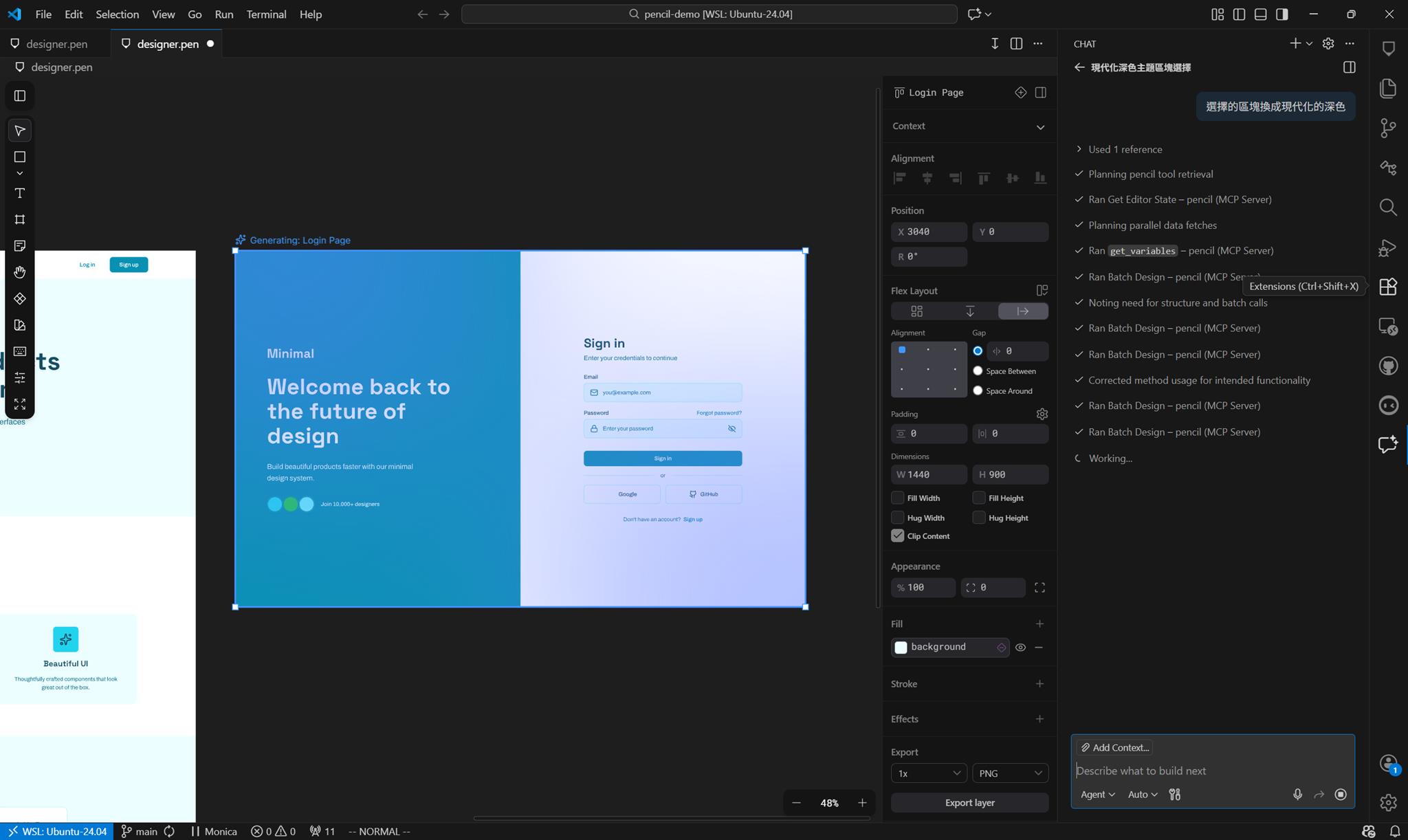Open the Terminal menu
The image size is (1408, 840).
tap(266, 14)
